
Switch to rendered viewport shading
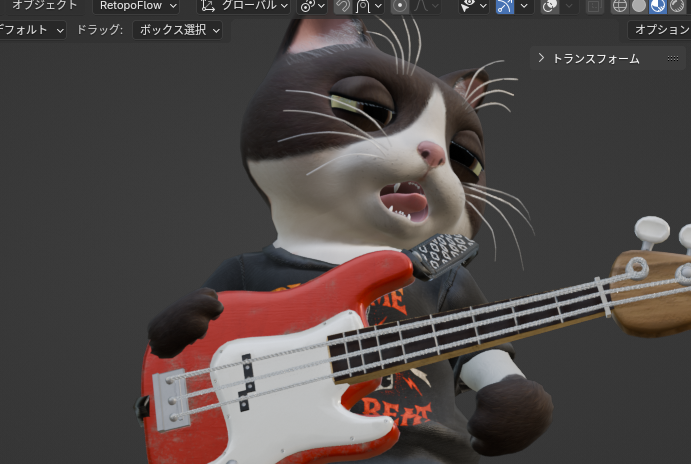tap(677, 6)
